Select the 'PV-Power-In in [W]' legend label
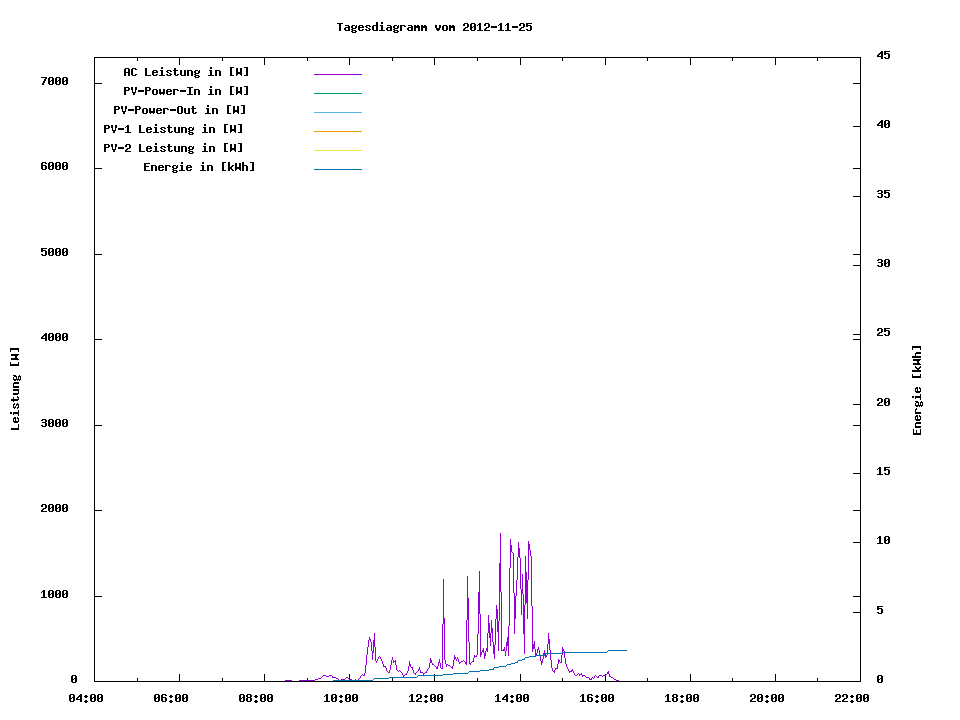Image resolution: width=960 pixels, height=720 pixels. tap(186, 91)
